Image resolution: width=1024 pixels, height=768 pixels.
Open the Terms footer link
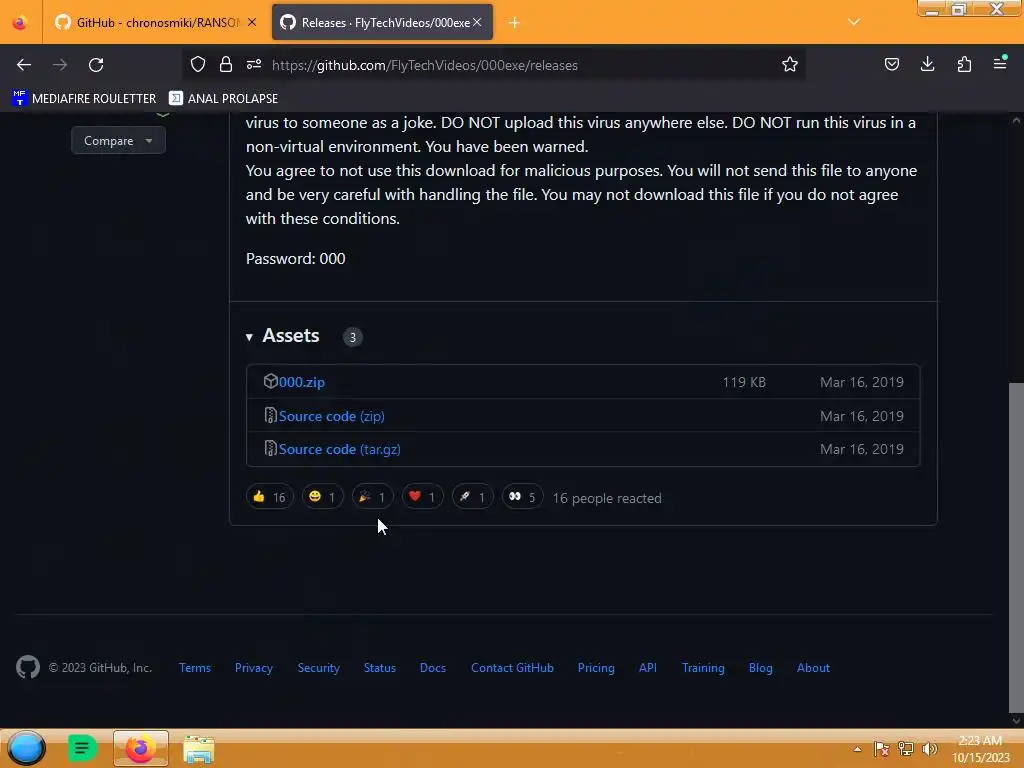[x=195, y=667]
